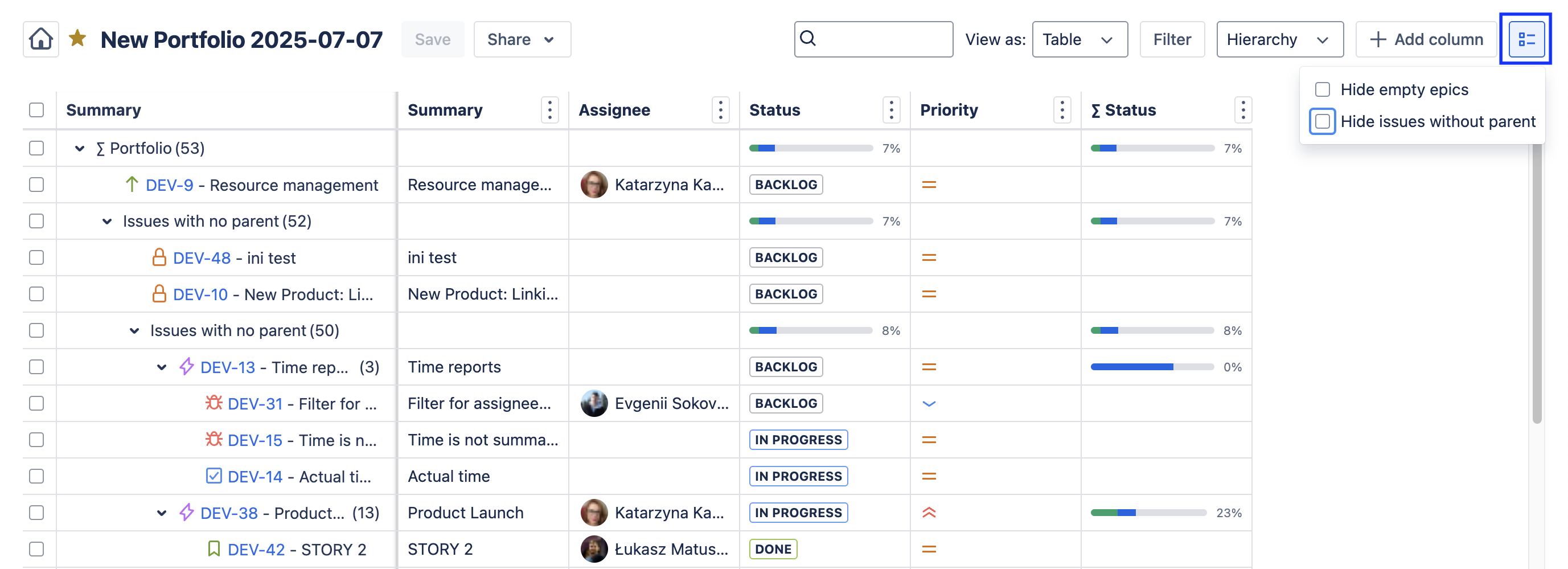Select the DEV-9 row checkbox
The width and height of the screenshot is (1568, 569).
pyautogui.click(x=36, y=185)
